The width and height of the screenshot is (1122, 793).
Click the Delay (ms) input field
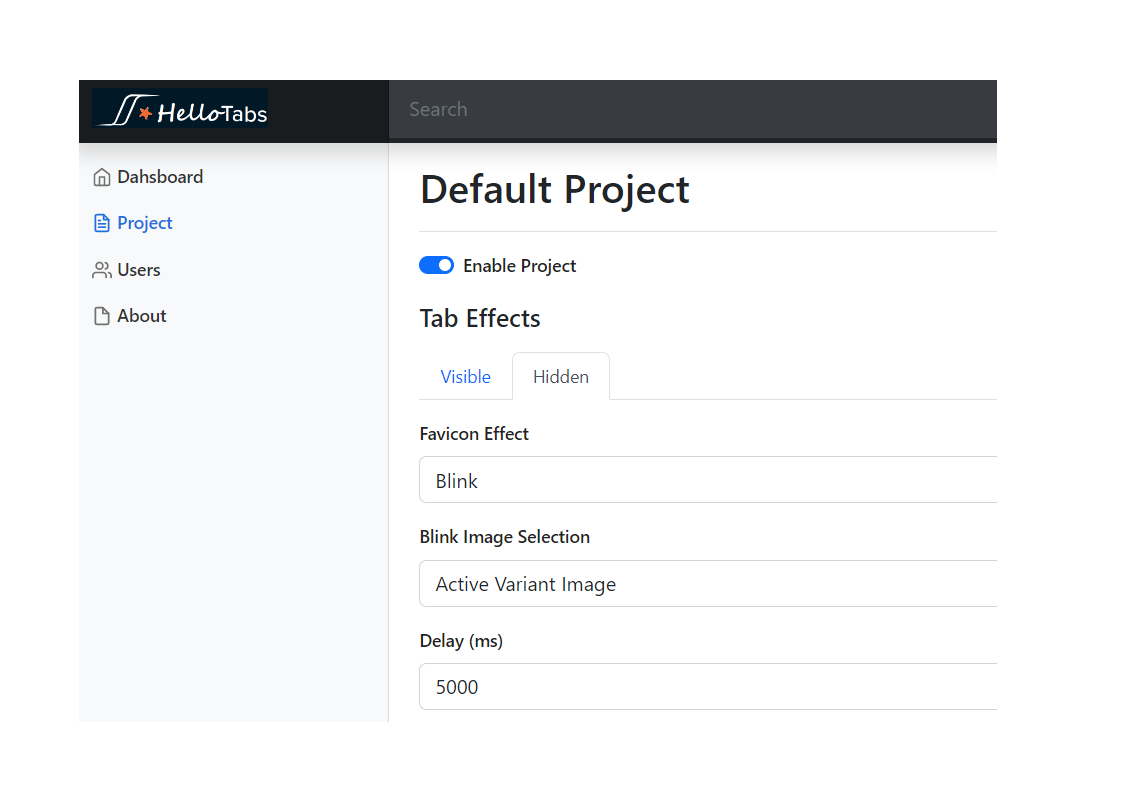(708, 686)
